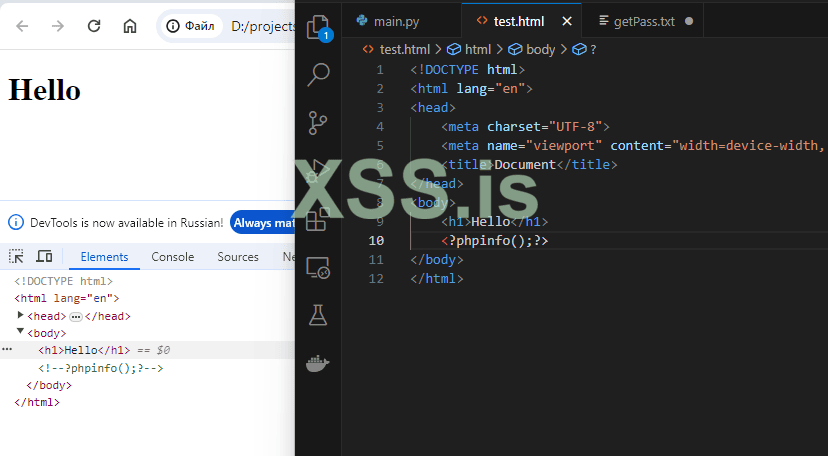Select the closing </body> tag in DevTools
The image size is (828, 456).
[49, 385]
